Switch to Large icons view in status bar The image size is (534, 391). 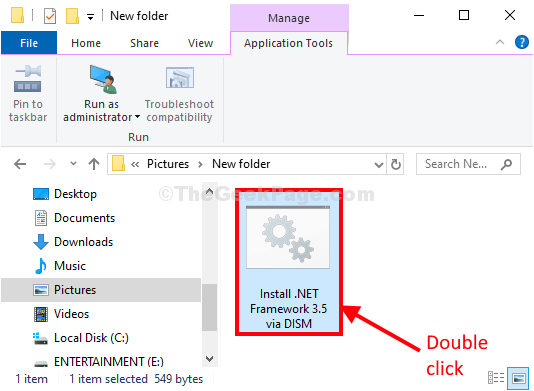(x=518, y=377)
